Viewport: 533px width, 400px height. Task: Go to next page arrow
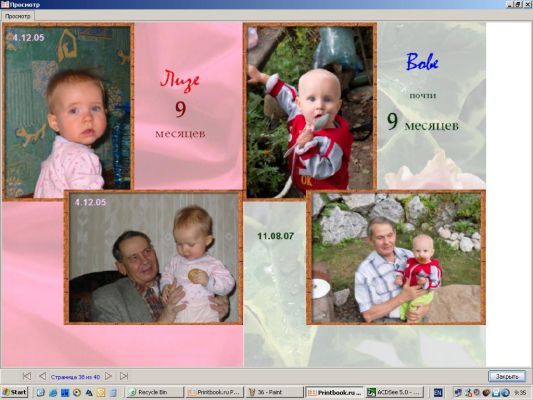[x=108, y=376]
